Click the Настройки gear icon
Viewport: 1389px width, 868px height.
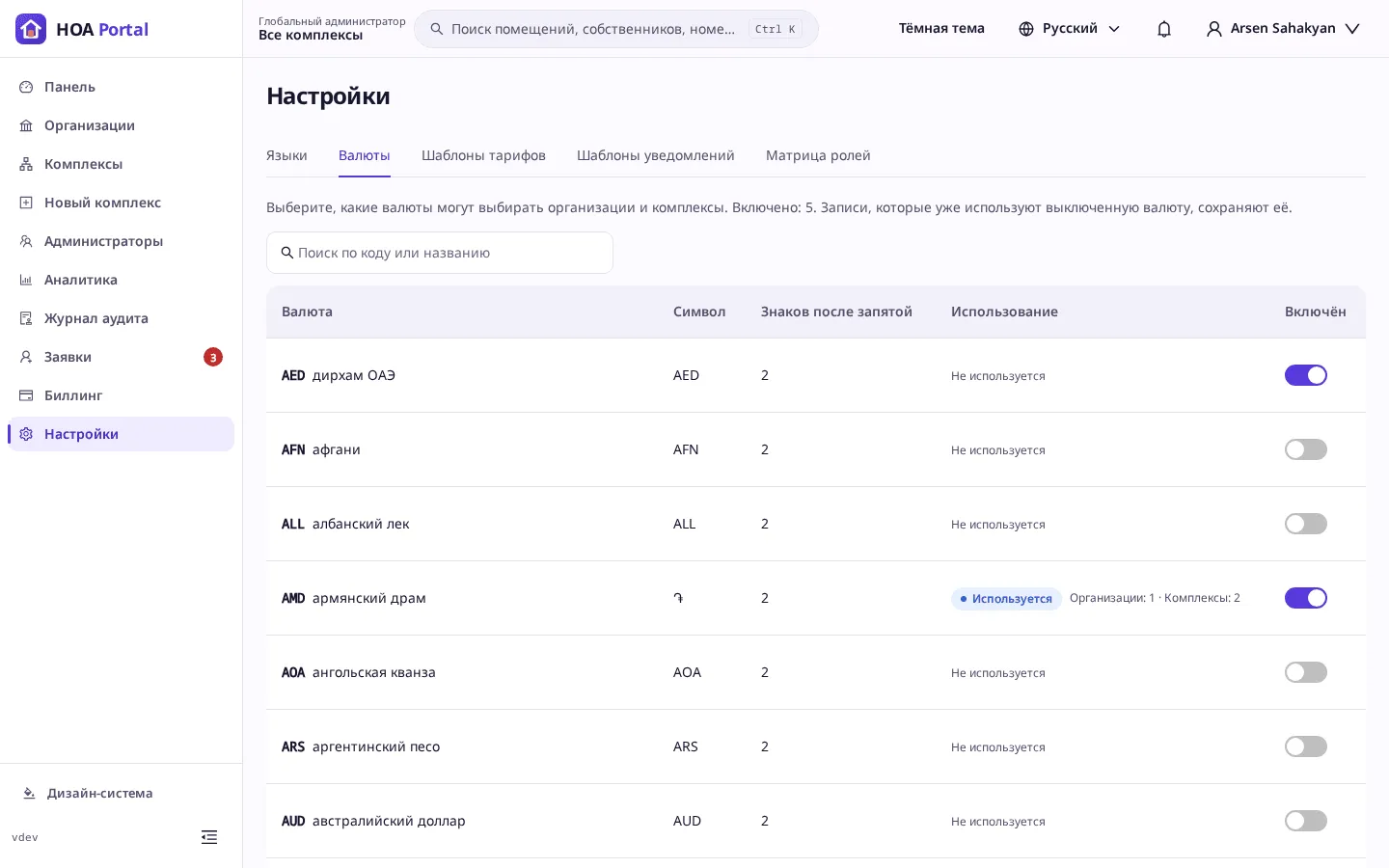26,434
